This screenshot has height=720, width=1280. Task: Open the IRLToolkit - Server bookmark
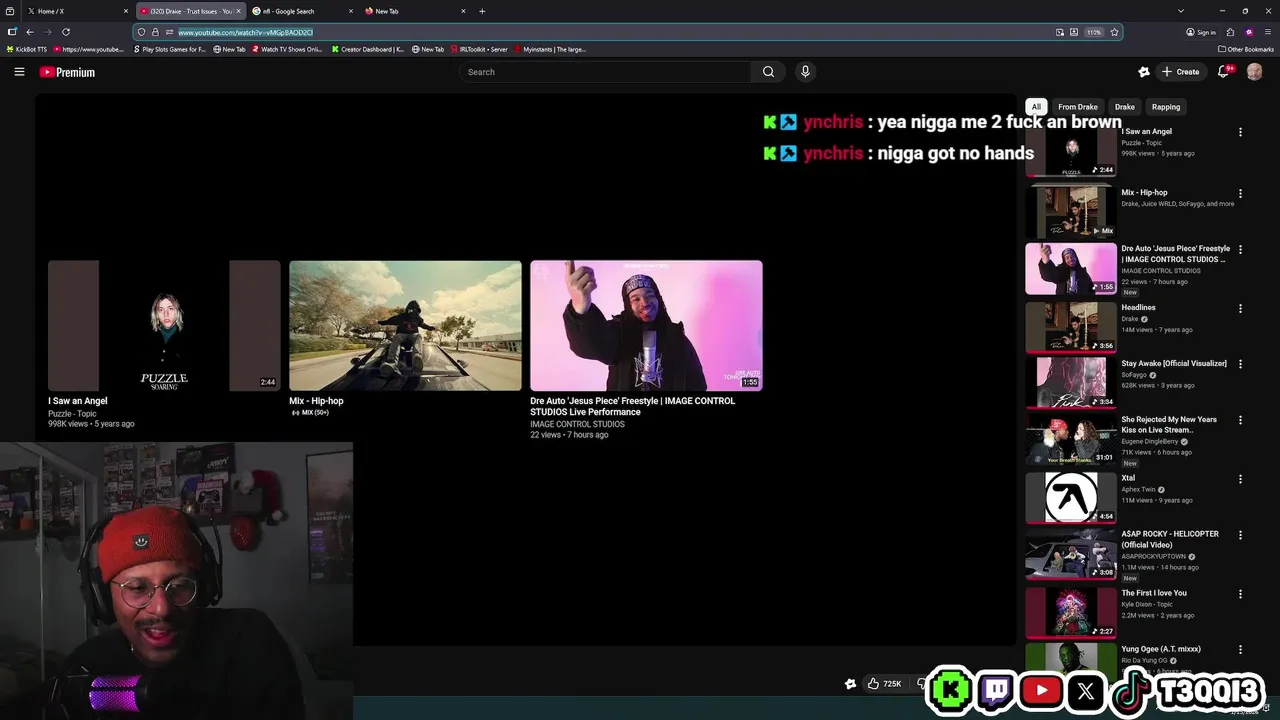(479, 49)
